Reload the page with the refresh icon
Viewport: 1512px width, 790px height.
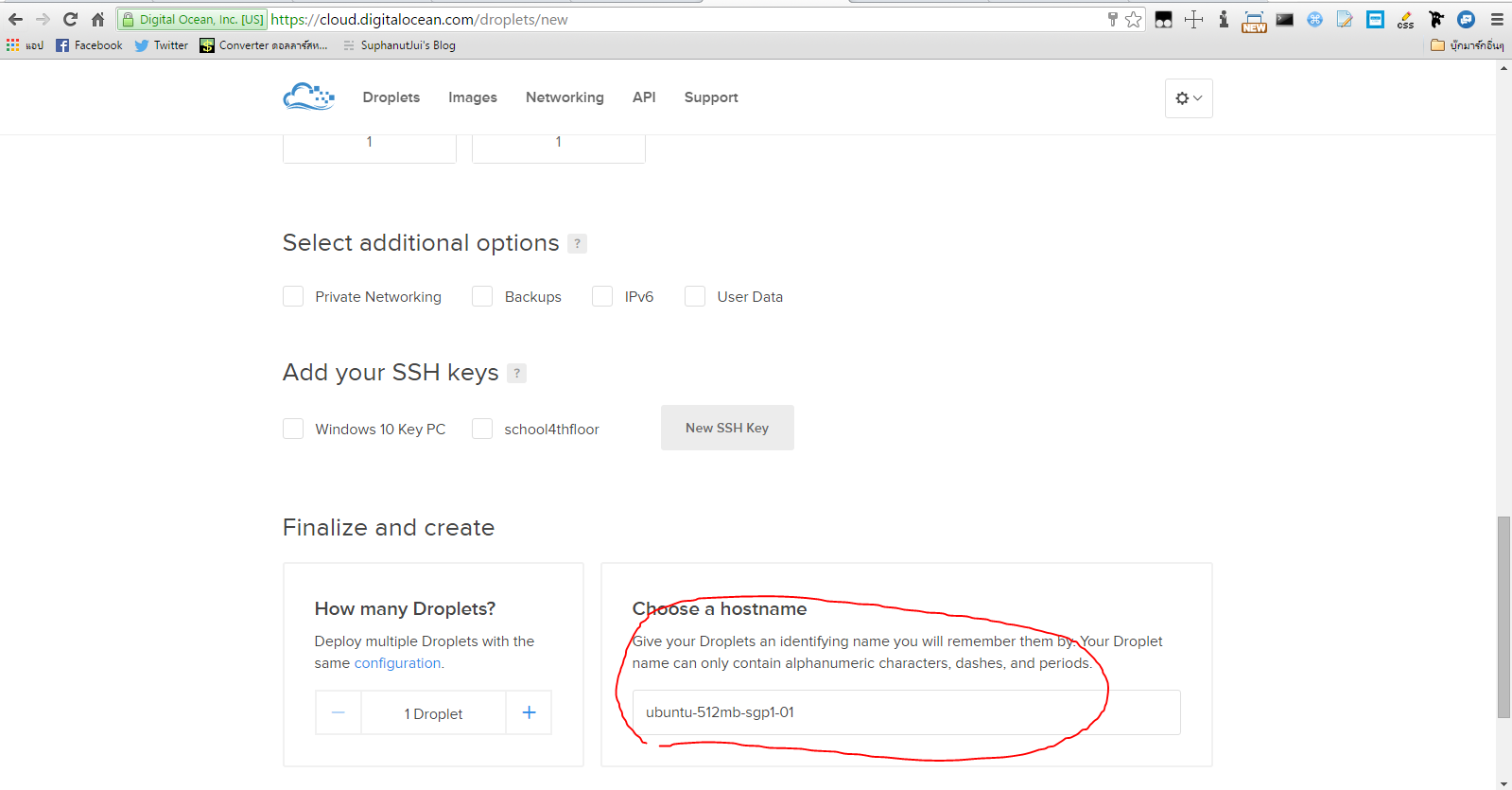pyautogui.click(x=70, y=19)
